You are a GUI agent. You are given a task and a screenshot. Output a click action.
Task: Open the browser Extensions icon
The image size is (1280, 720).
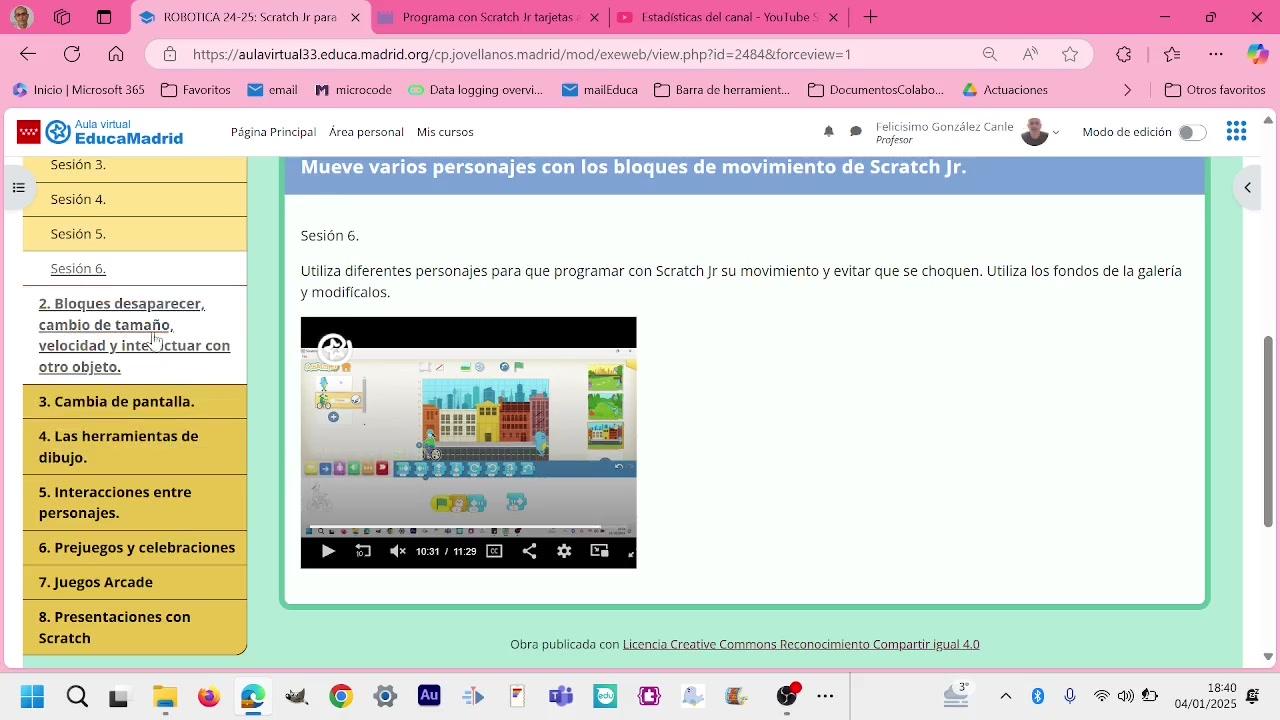tap(1124, 54)
